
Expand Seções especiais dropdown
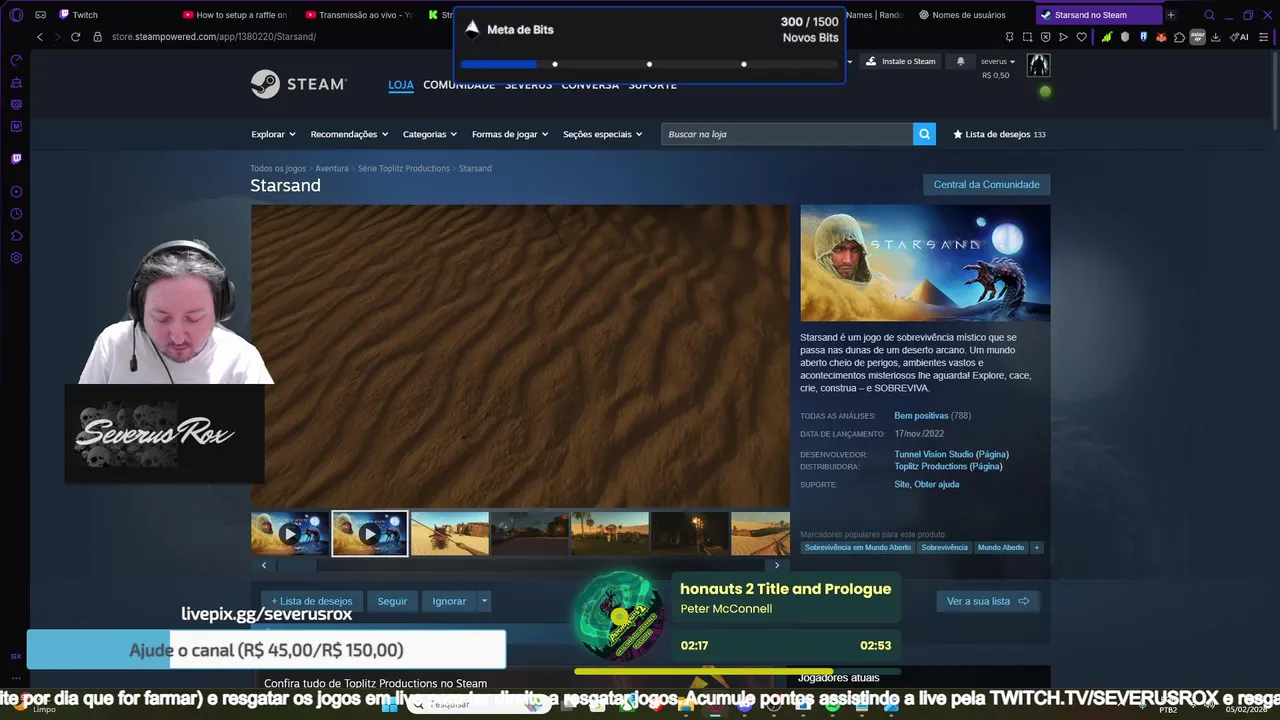[603, 134]
